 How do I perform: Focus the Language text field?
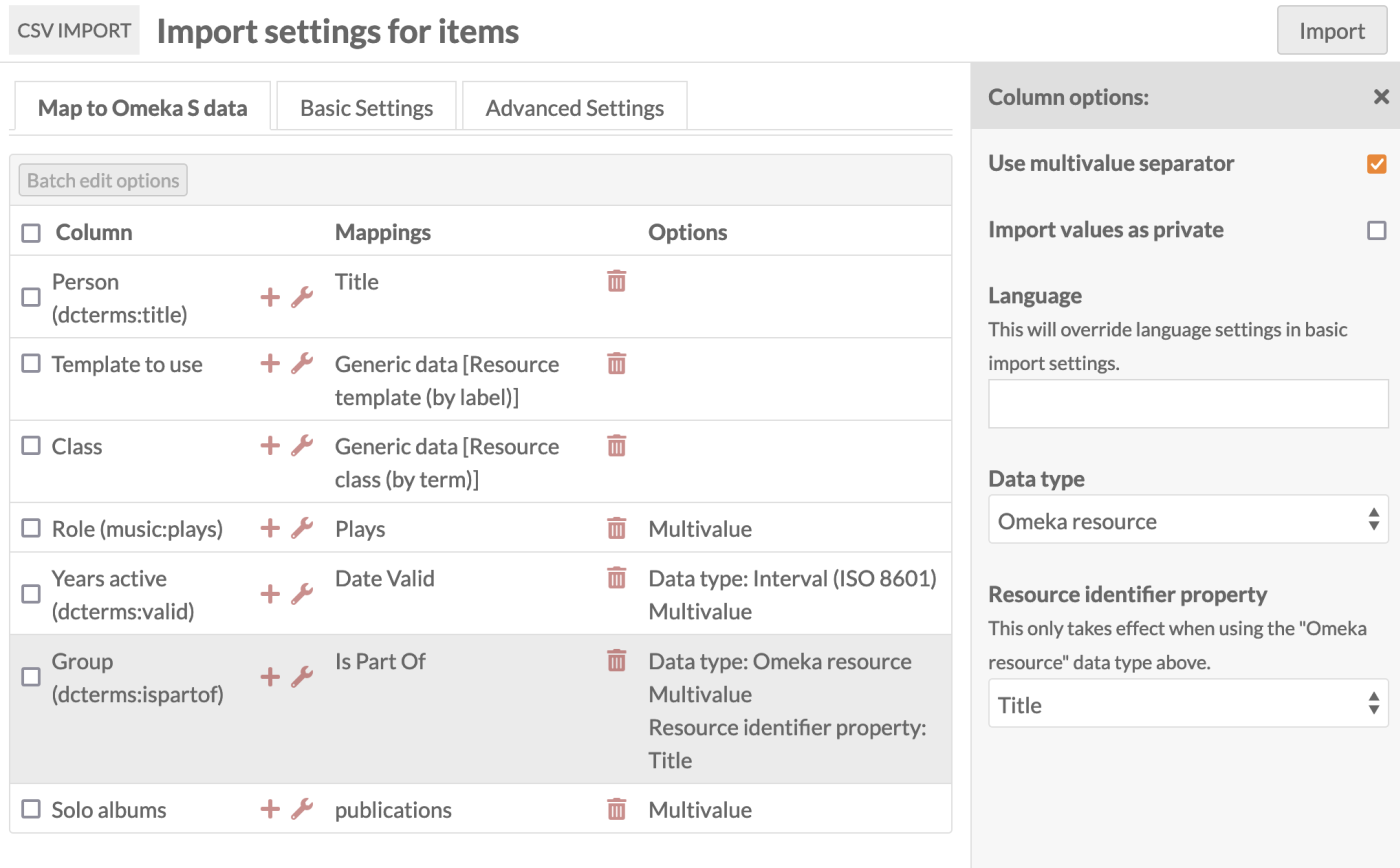click(x=1188, y=404)
